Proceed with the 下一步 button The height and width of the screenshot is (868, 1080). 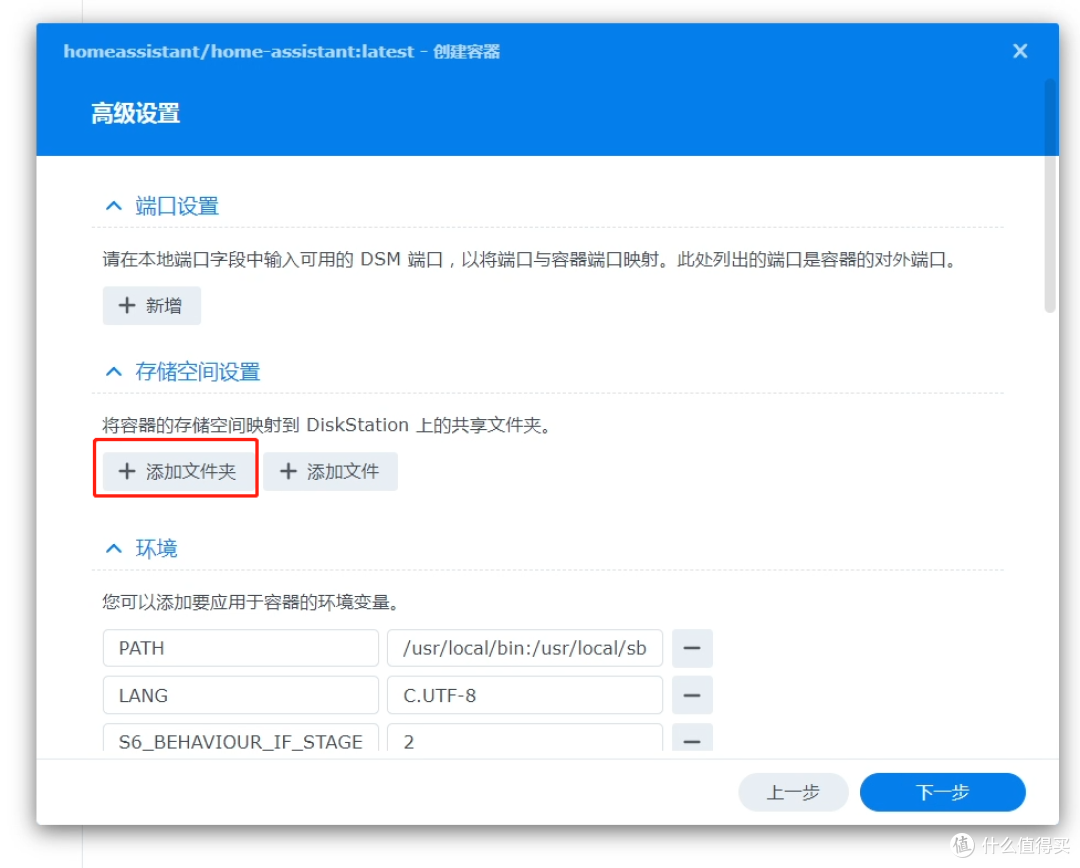point(942,792)
